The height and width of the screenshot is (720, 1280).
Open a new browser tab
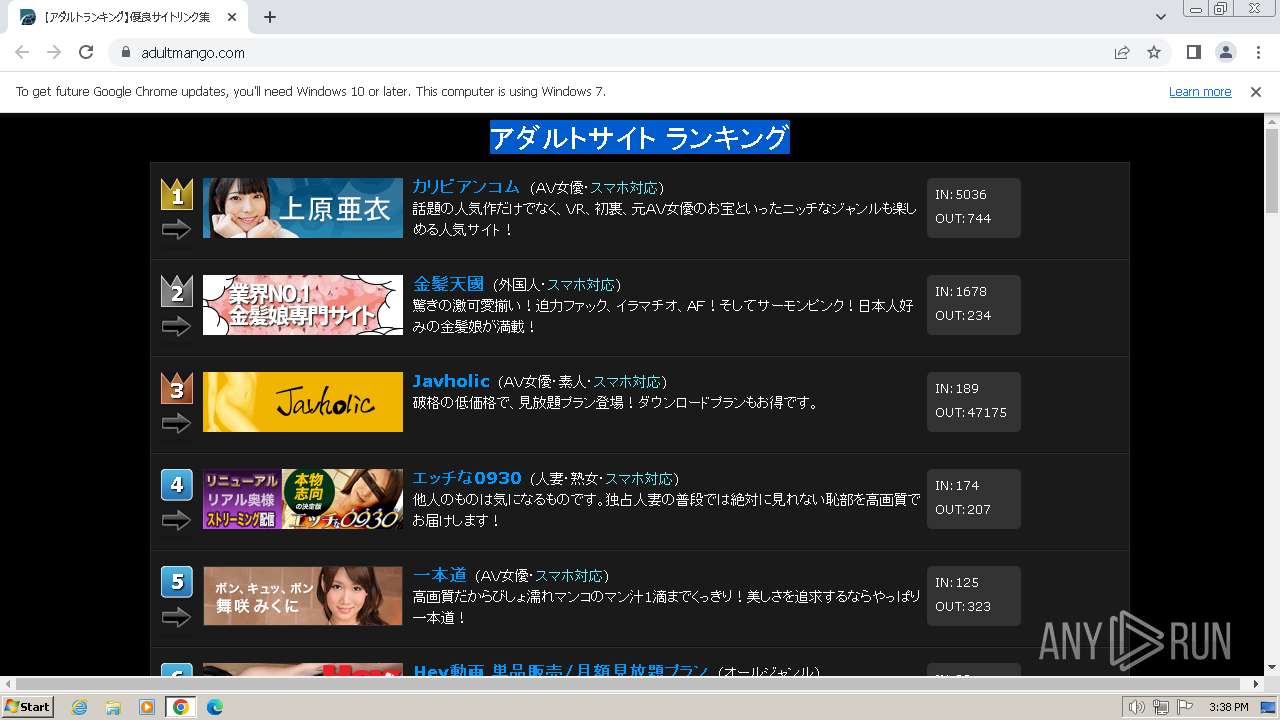pos(270,17)
